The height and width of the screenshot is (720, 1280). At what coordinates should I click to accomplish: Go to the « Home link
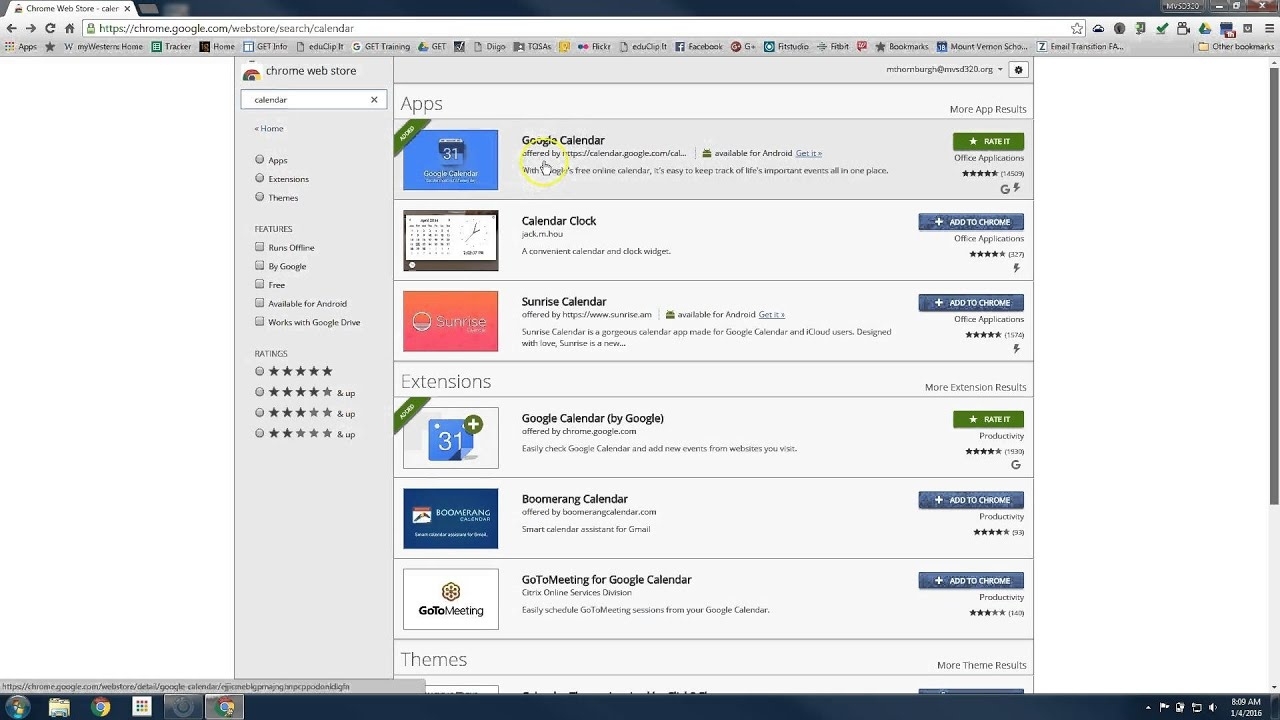269,128
